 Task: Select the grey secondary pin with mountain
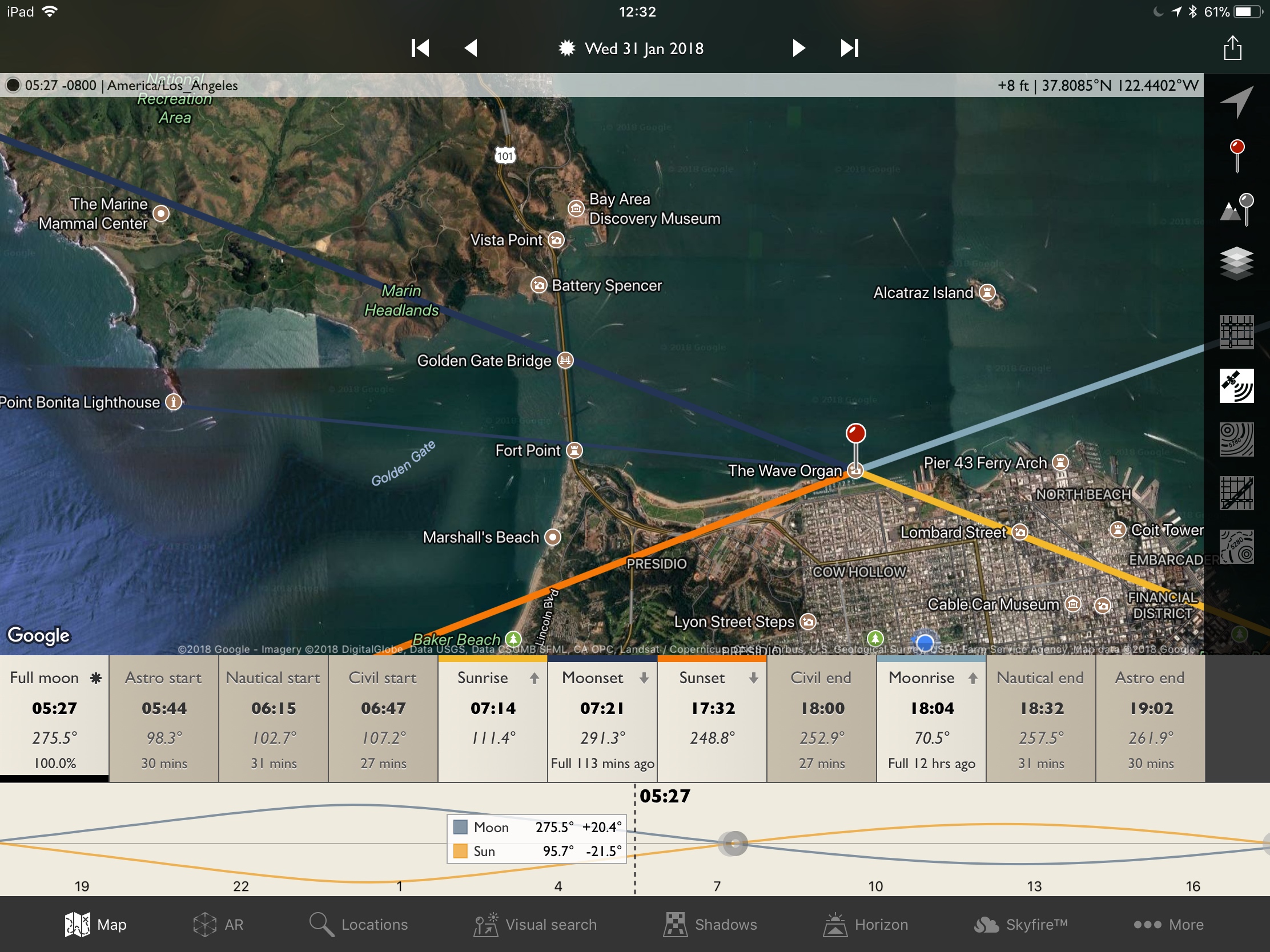point(1237,209)
